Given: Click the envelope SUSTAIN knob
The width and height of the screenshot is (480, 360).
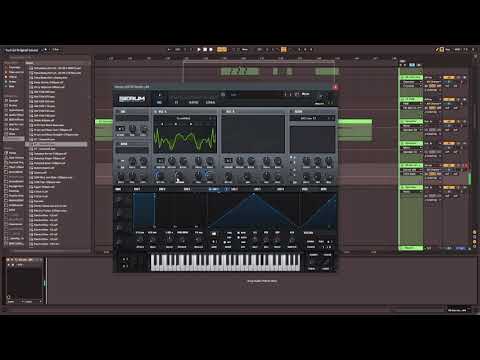Looking at the screenshot, I should coord(182,240).
